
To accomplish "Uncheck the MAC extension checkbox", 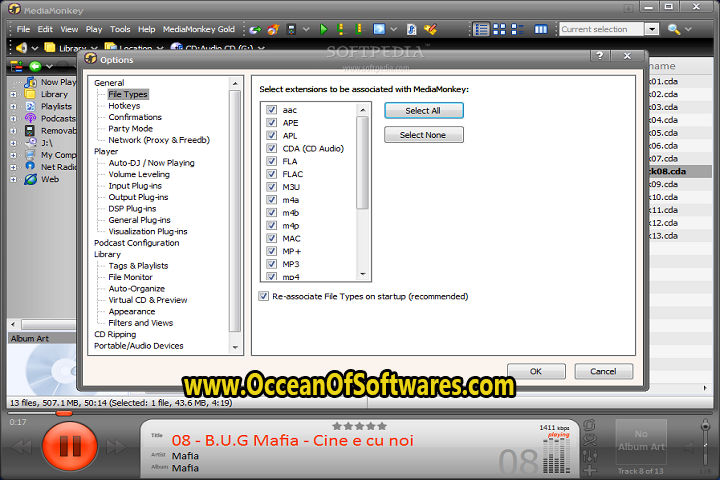I will [271, 238].
